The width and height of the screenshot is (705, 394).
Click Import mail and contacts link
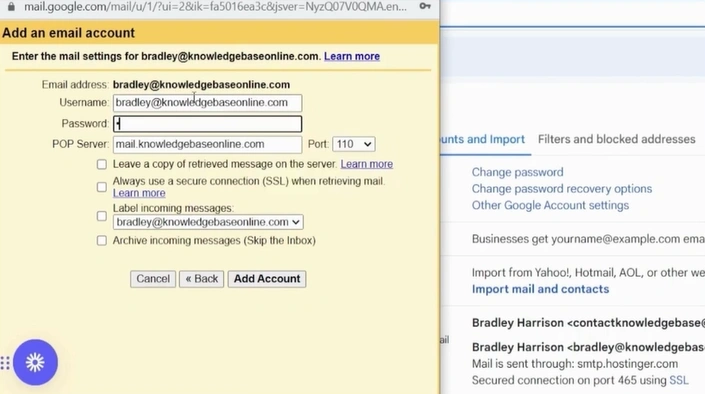click(540, 289)
